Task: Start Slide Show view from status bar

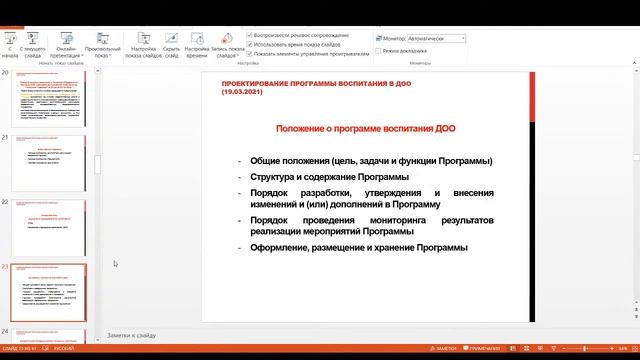Action: pos(553,349)
